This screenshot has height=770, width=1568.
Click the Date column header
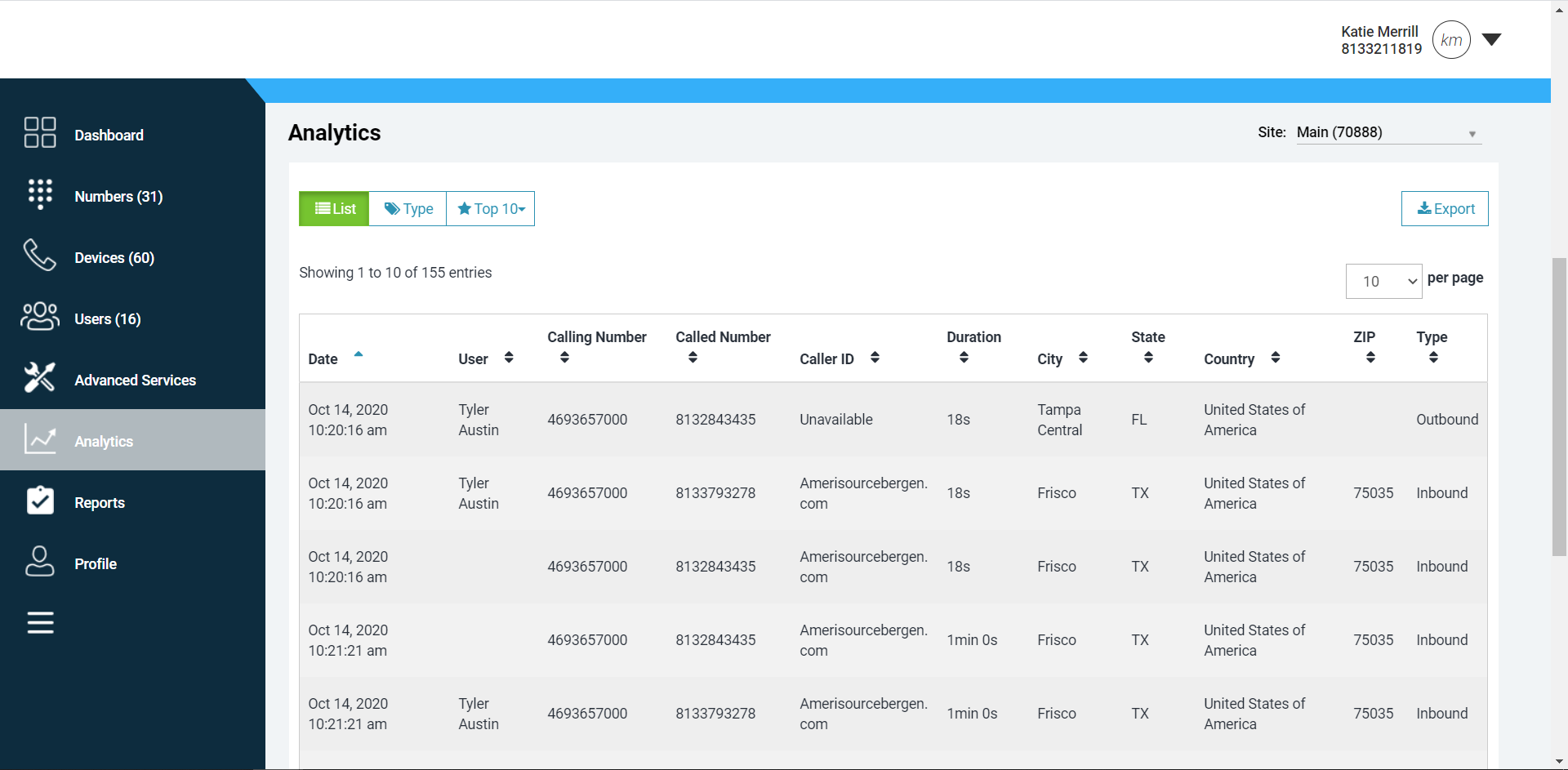[x=323, y=359]
